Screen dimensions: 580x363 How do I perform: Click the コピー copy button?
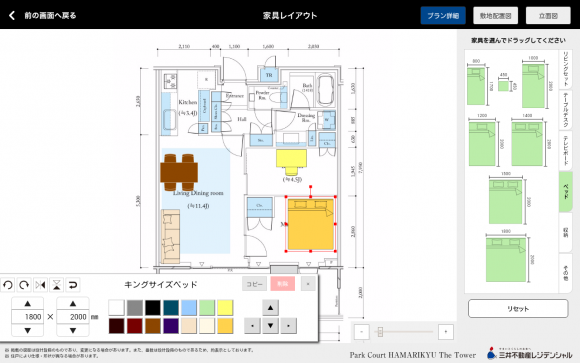tap(254, 284)
